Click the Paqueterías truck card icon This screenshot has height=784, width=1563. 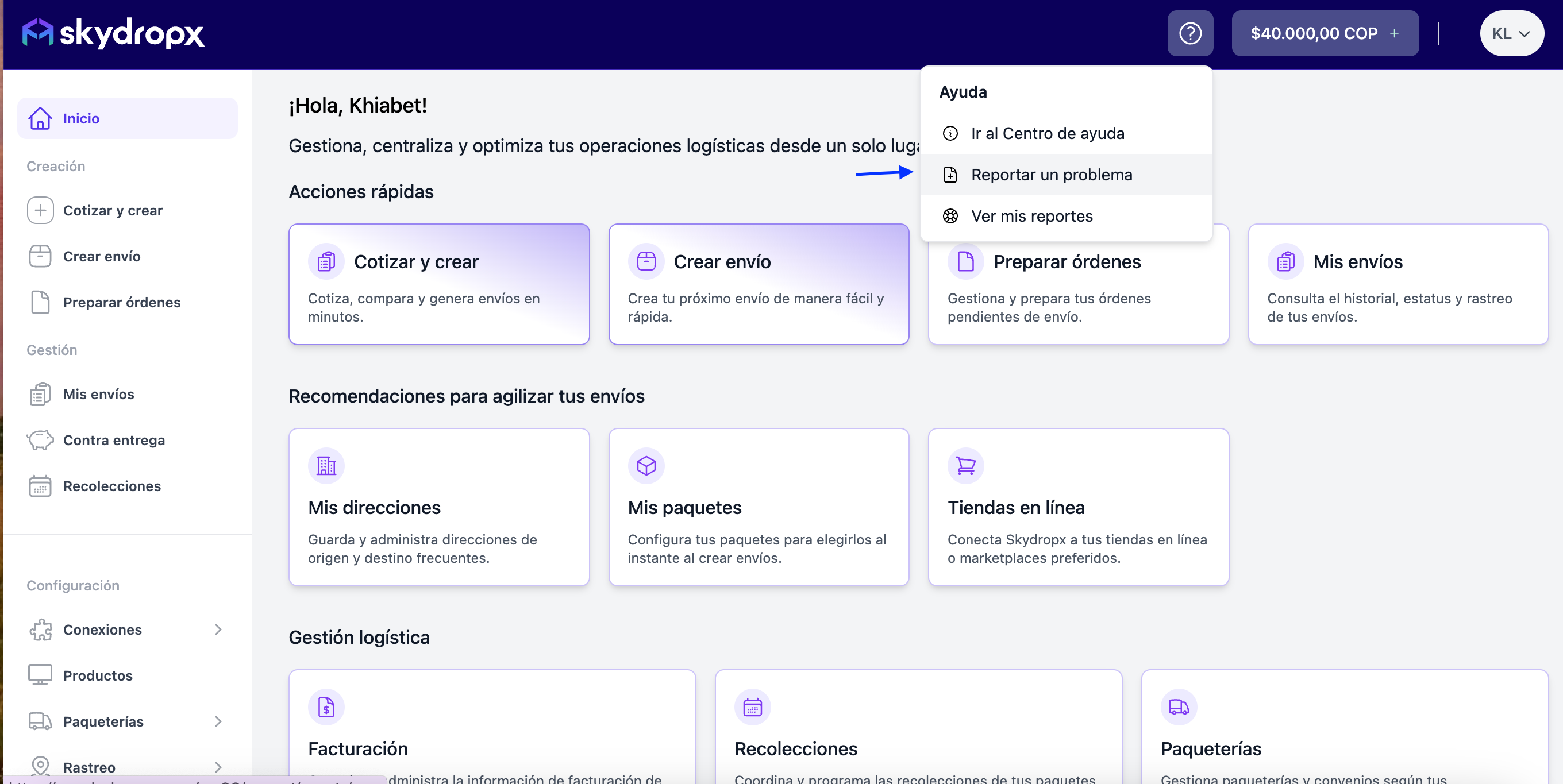pos(1178,707)
